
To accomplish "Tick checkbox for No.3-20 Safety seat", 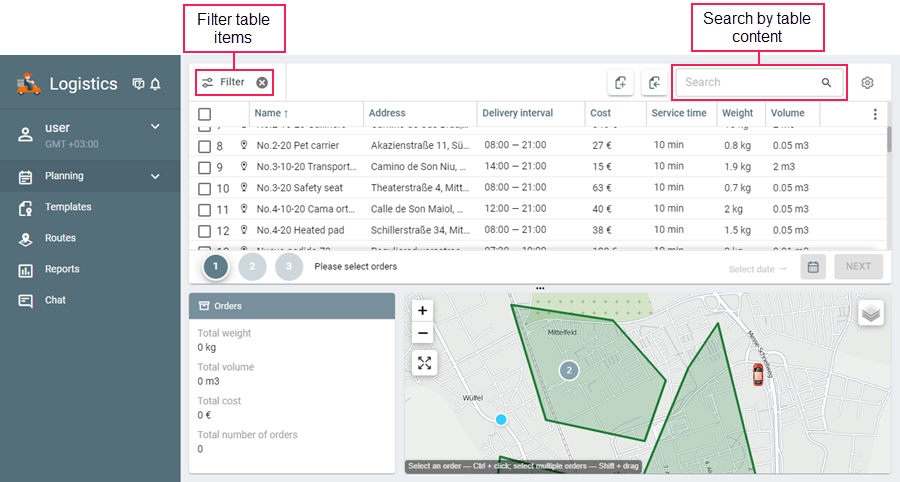I will 204,188.
